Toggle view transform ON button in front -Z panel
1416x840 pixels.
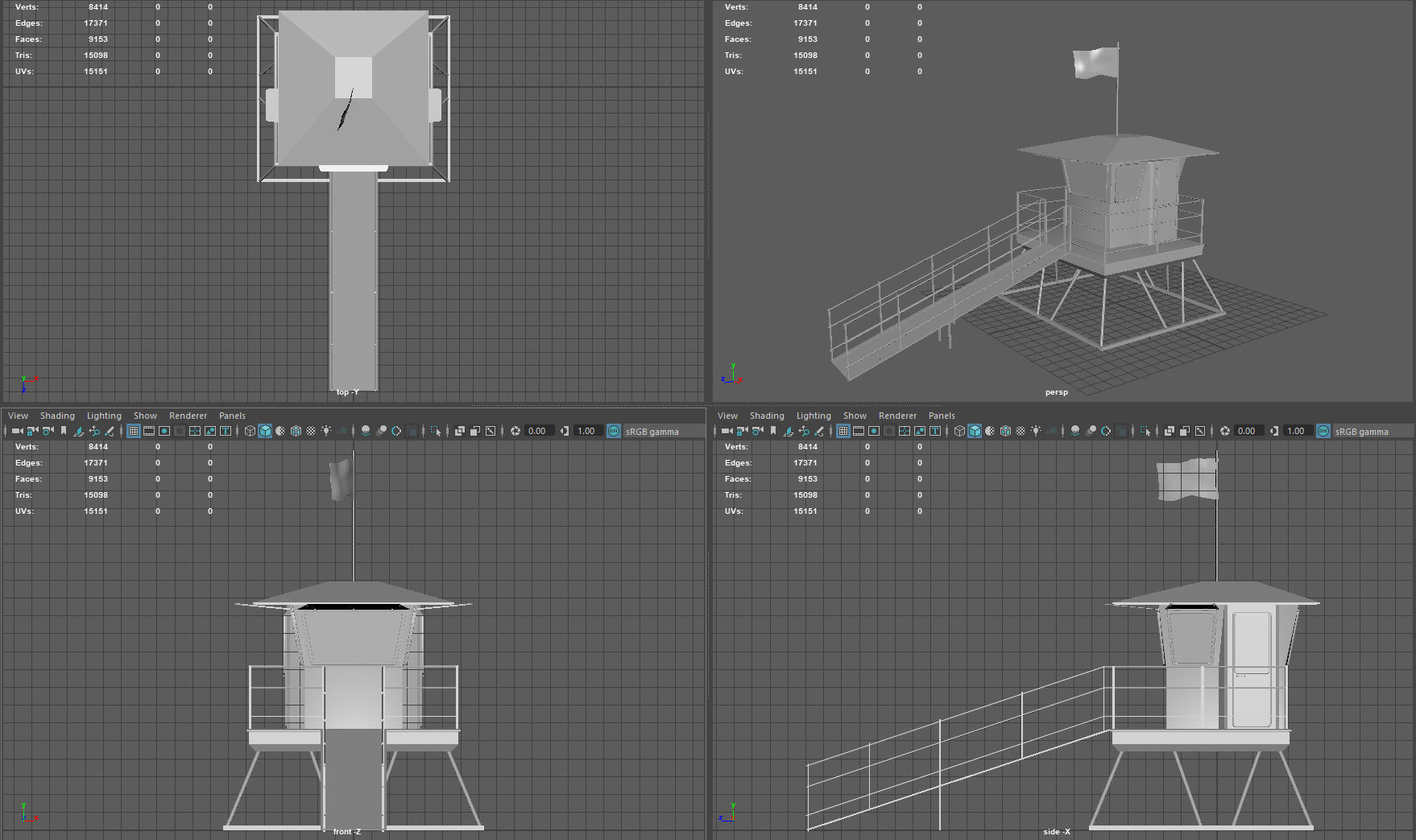click(x=613, y=431)
